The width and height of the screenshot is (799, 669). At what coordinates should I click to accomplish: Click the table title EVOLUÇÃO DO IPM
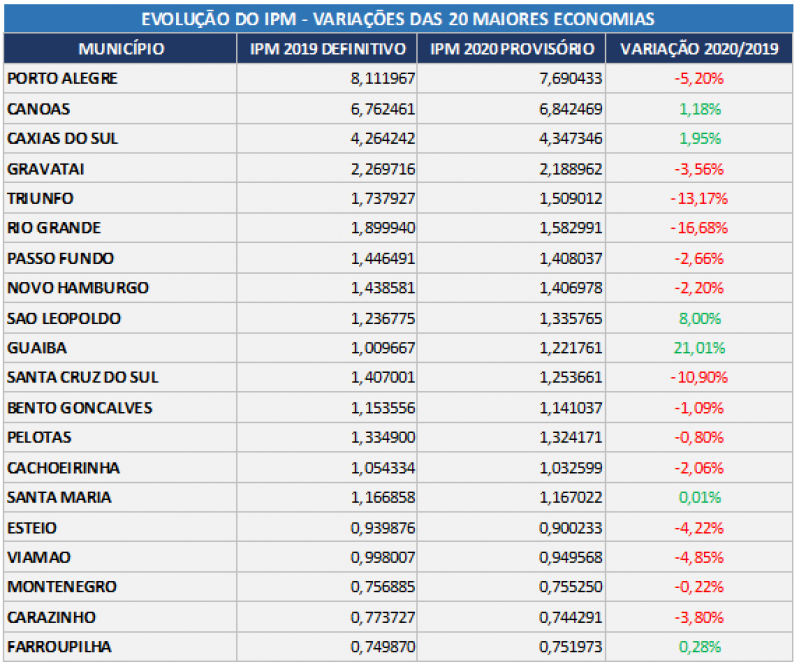point(398,18)
